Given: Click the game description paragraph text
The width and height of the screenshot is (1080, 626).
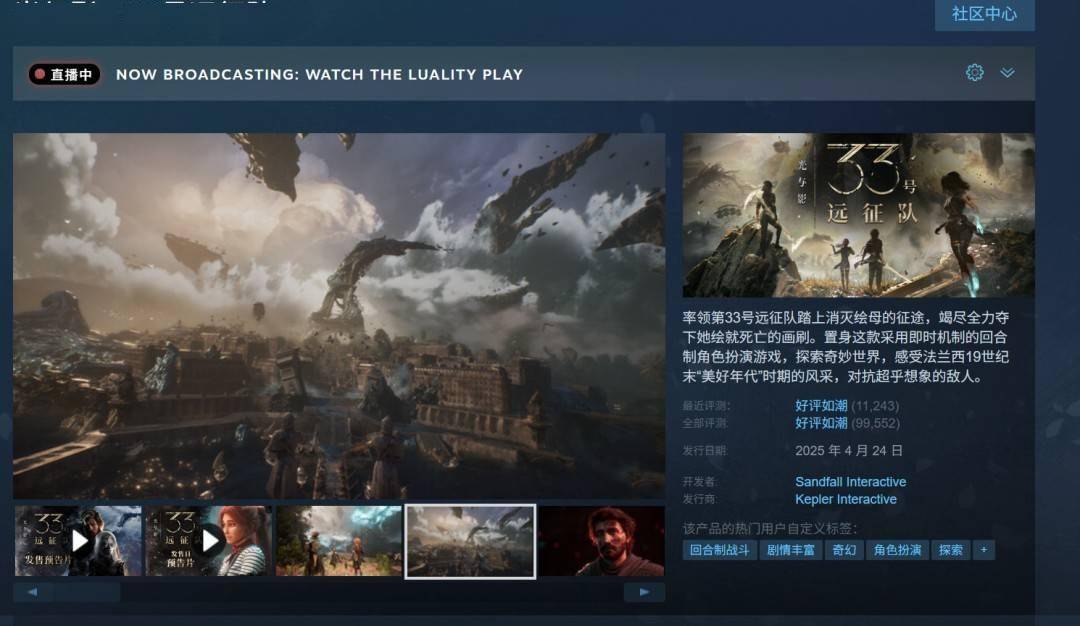Looking at the screenshot, I should click(x=846, y=347).
